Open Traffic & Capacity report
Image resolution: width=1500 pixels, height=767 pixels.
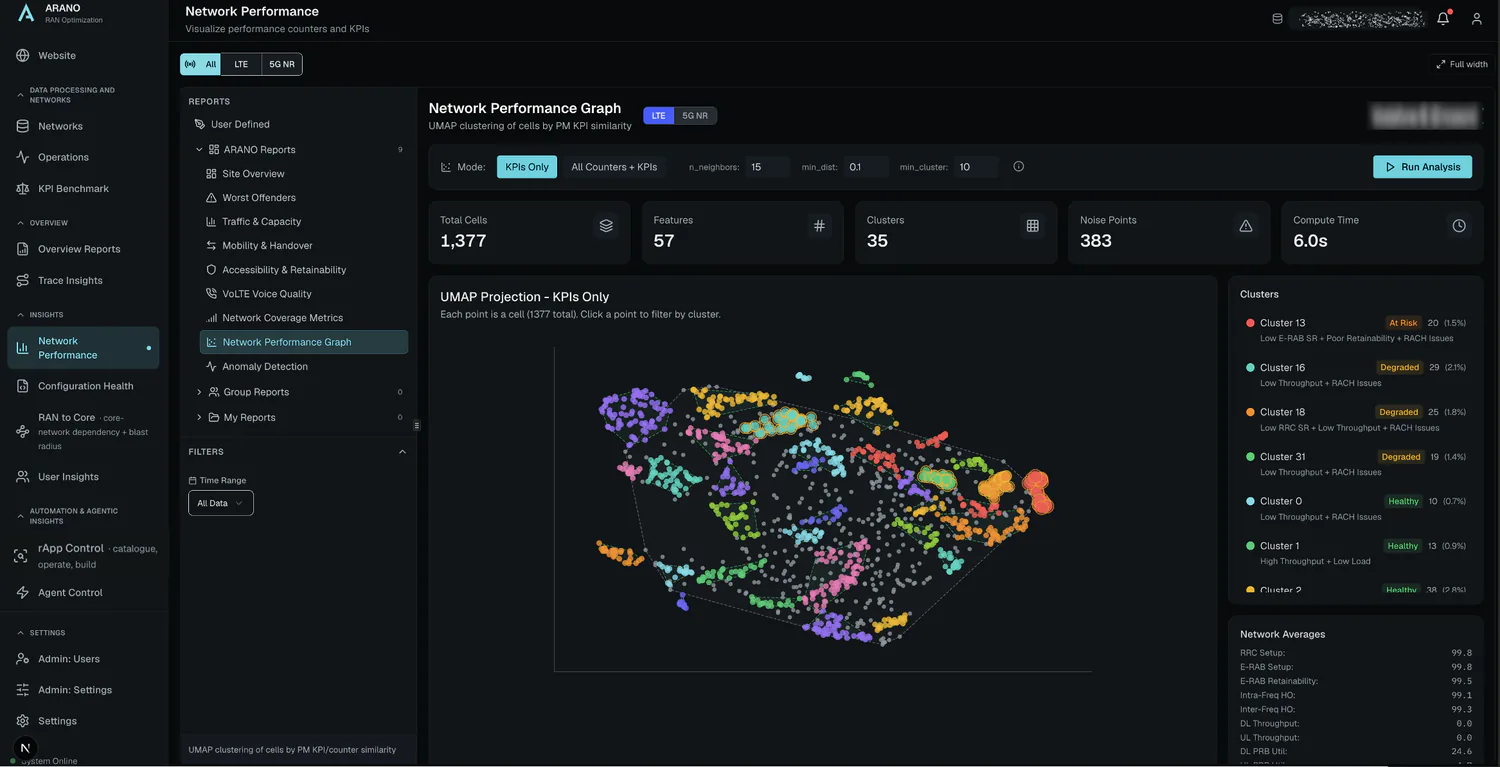(304, 222)
